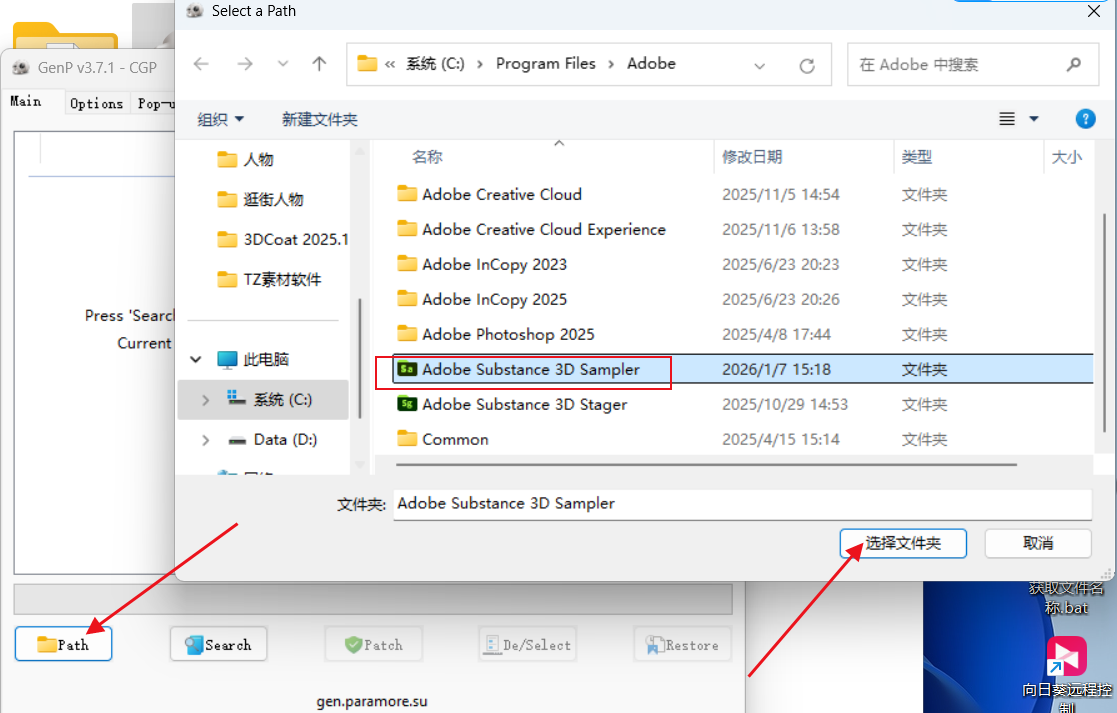Open the 组织 menu
Image resolution: width=1117 pixels, height=713 pixels.
coord(220,119)
